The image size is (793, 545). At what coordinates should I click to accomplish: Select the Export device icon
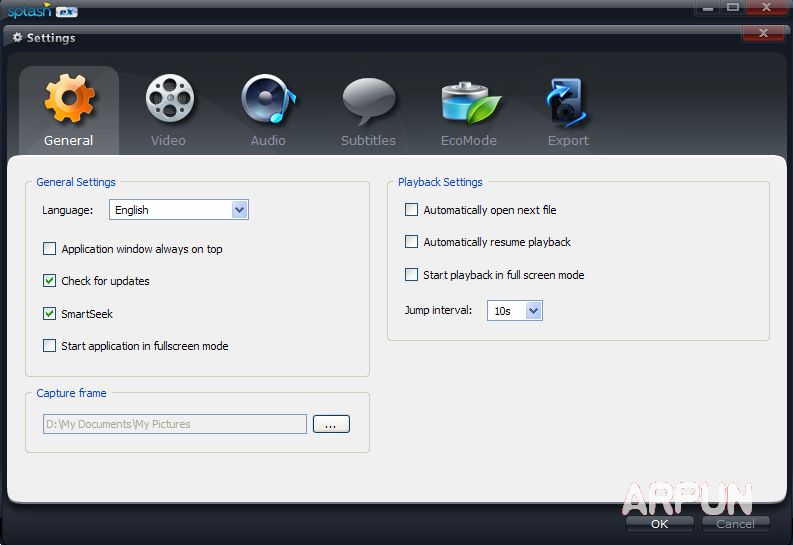(x=568, y=100)
